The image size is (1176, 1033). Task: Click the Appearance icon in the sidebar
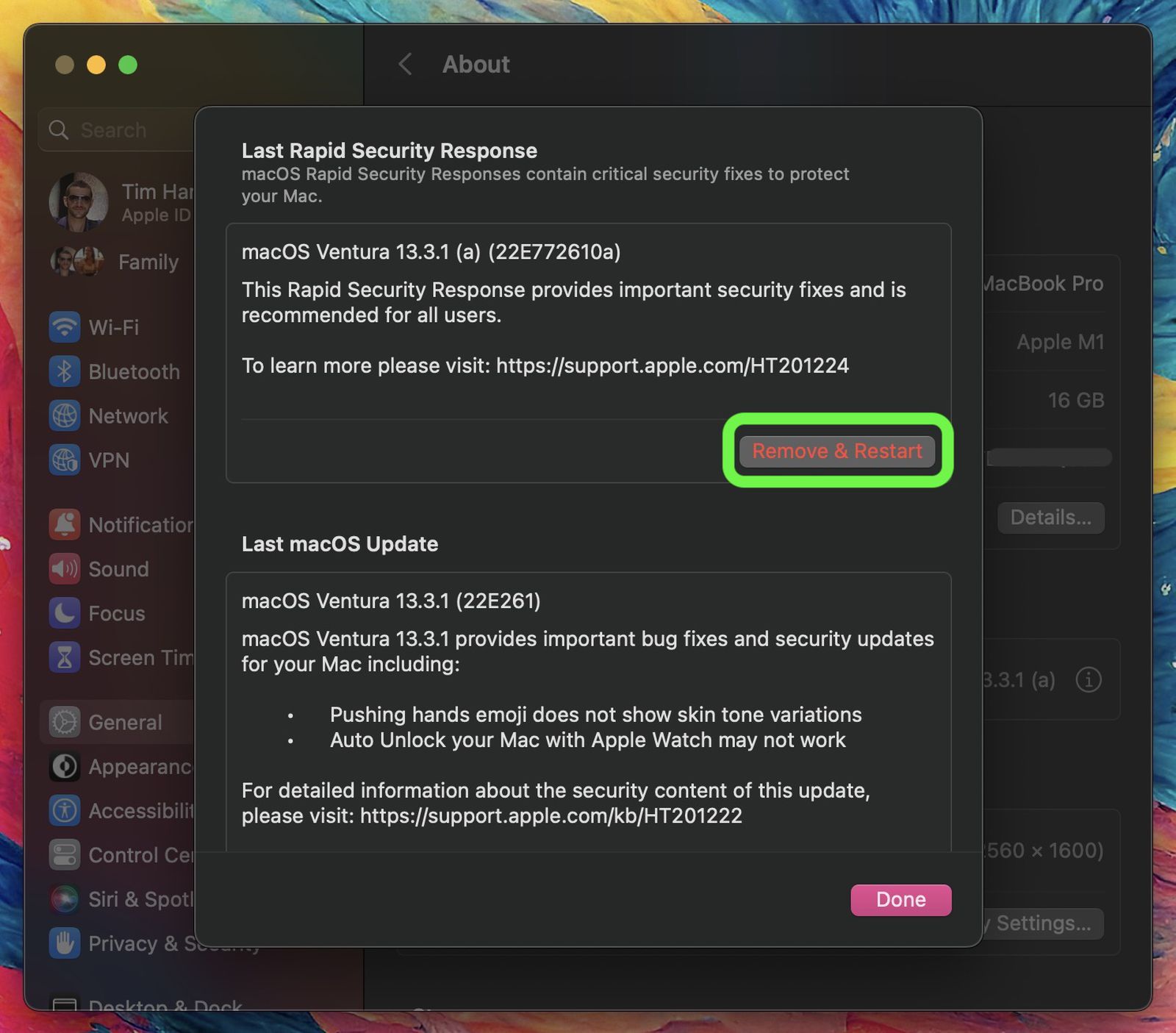(65, 766)
